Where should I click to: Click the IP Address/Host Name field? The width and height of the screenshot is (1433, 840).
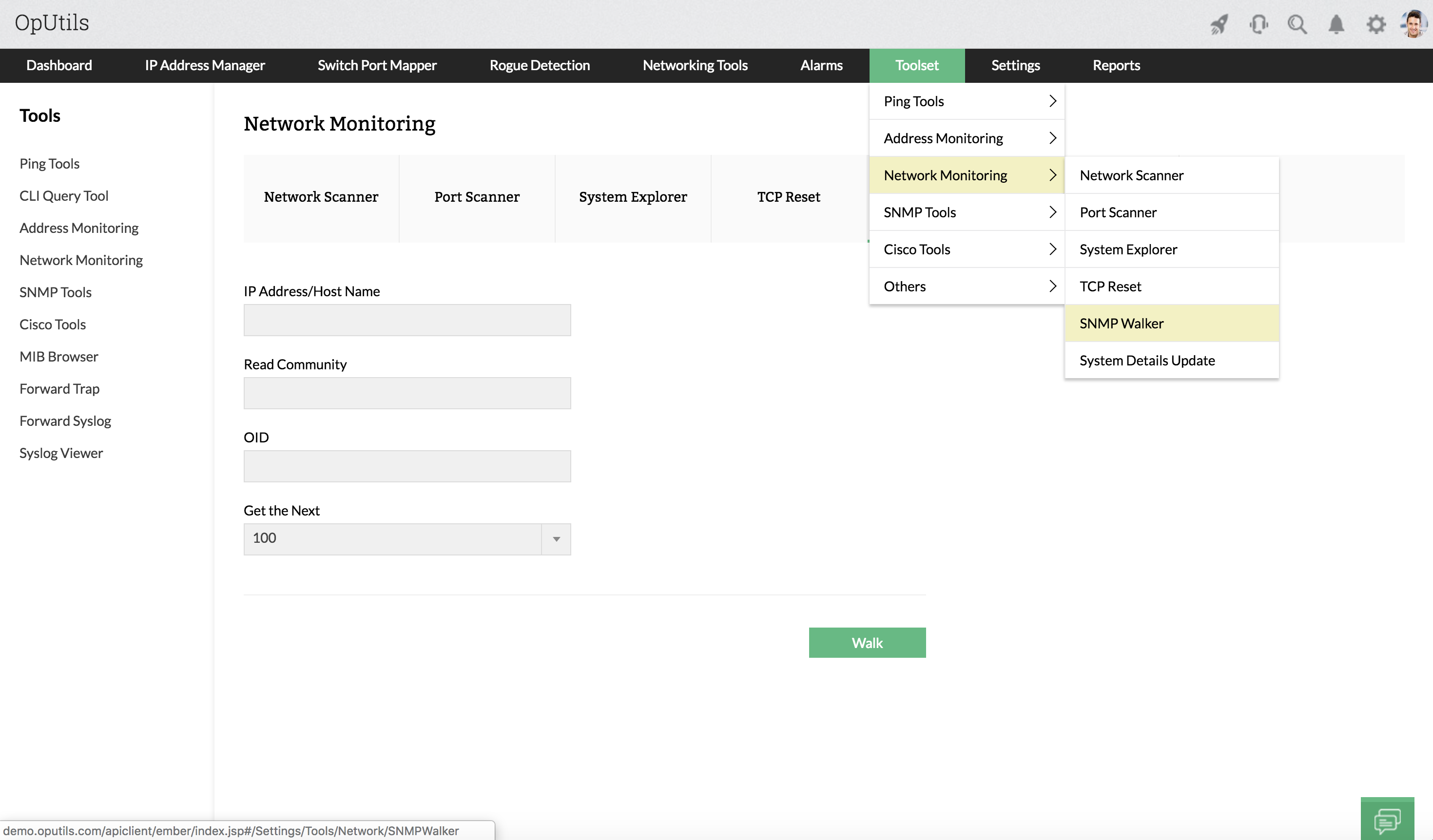coord(407,320)
